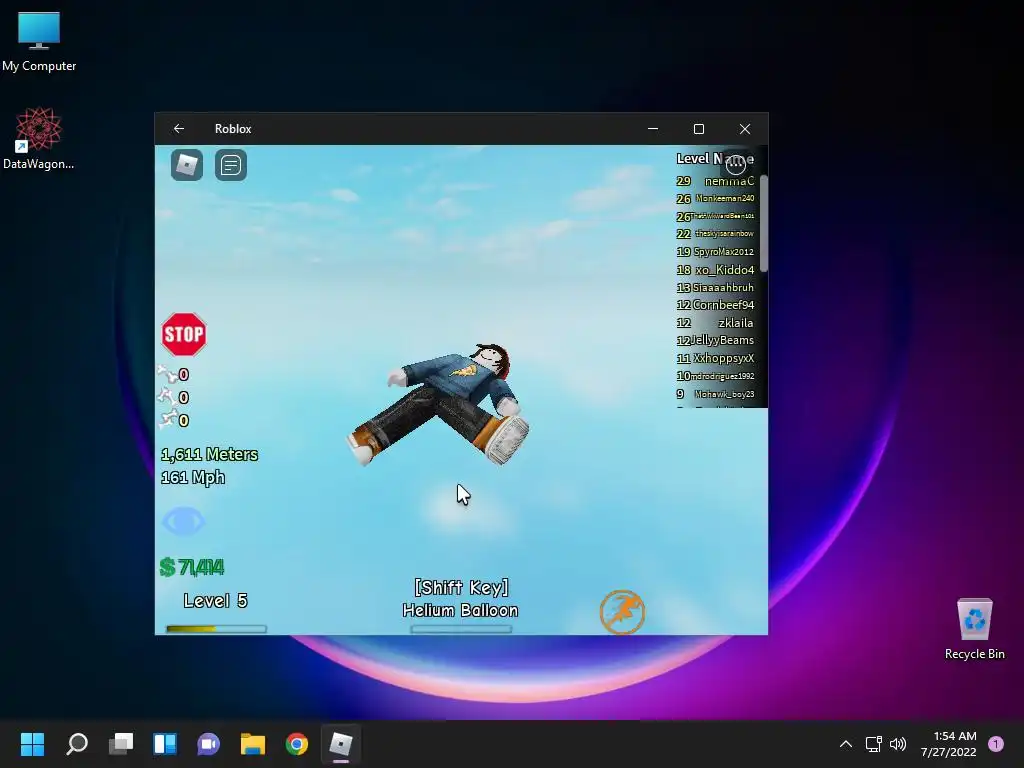Open the Widgets taskbar icon
This screenshot has height=768, width=1024.
tap(165, 744)
